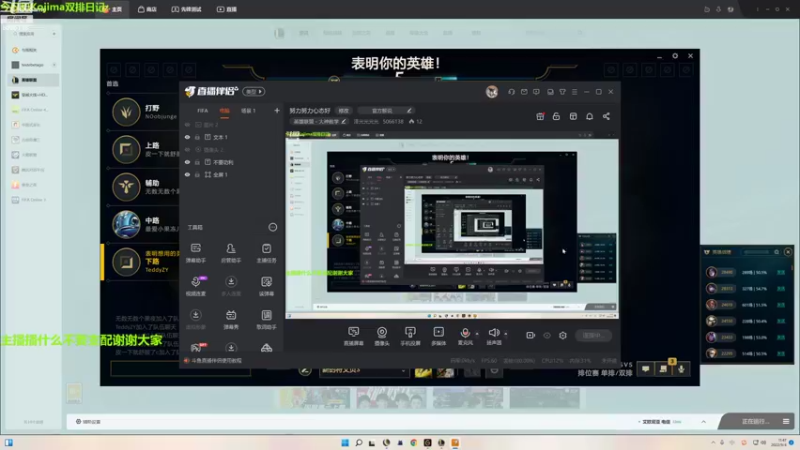
Task: Open the mail envelope icon in title bar
Action: tap(524, 92)
